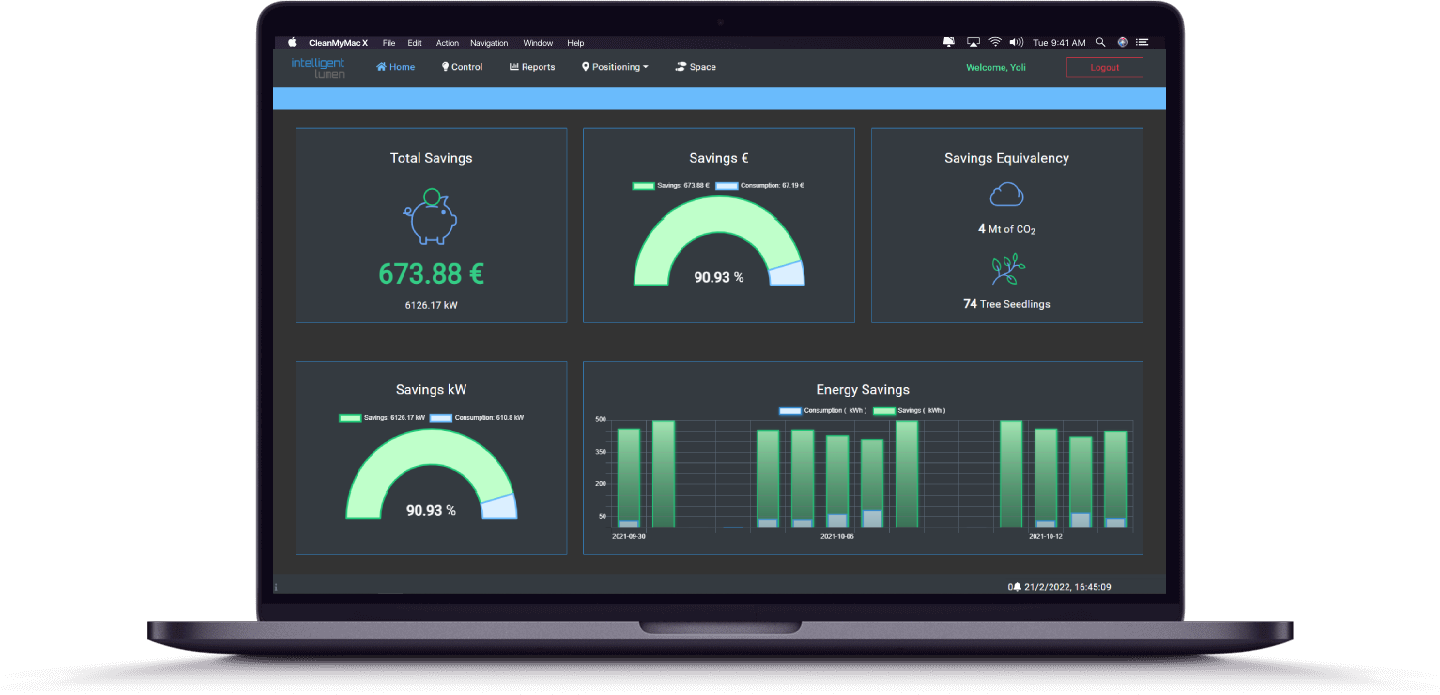Click the notification bell in status bar
1440x695 pixels.
1016,587
